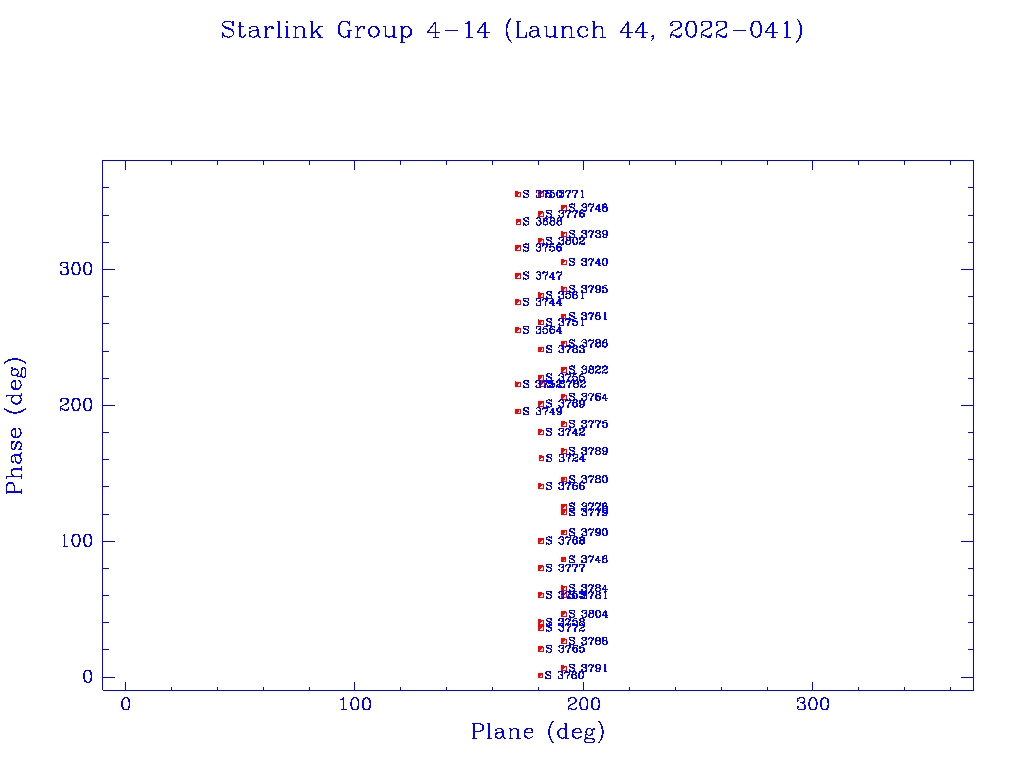Choose the S 3775 data label
Image resolution: width=1024 pixels, height=768 pixels.
pyautogui.click(x=588, y=424)
